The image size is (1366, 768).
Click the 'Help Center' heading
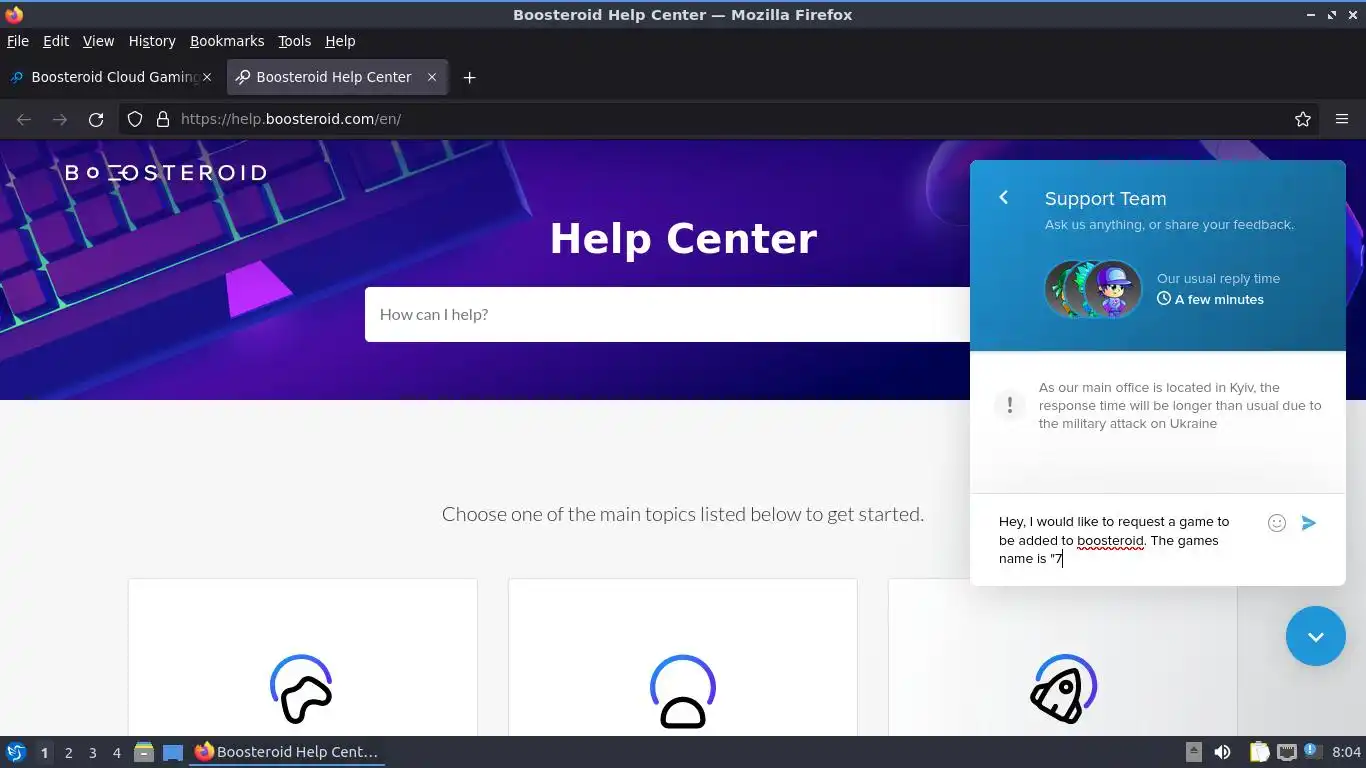pos(683,239)
